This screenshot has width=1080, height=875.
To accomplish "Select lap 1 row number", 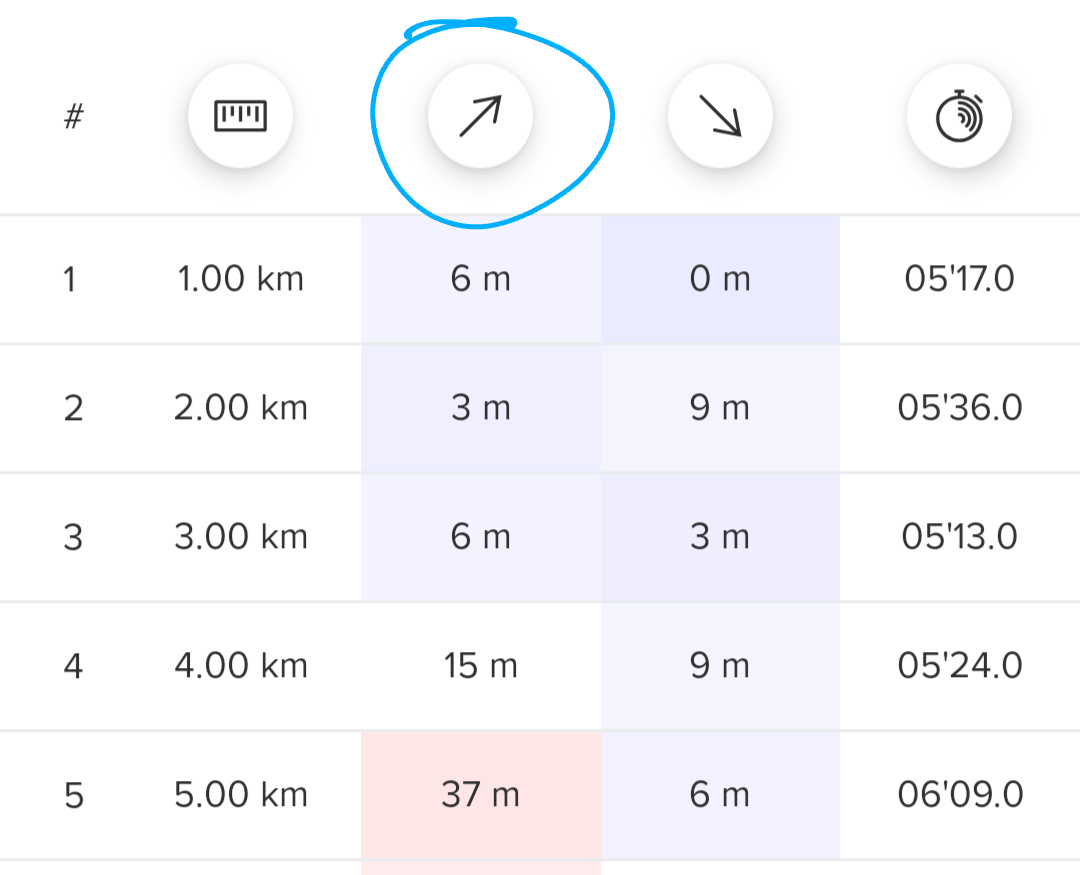I will (69, 279).
